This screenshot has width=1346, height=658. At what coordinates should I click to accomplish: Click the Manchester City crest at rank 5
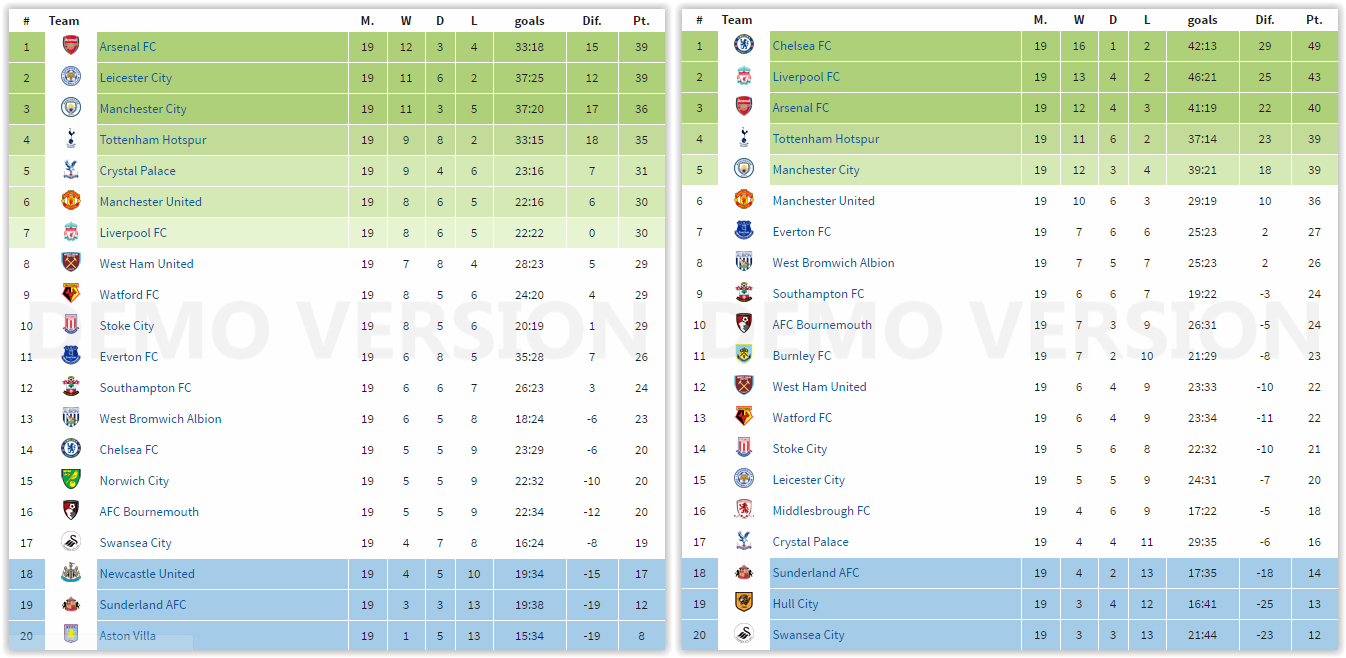coord(744,170)
